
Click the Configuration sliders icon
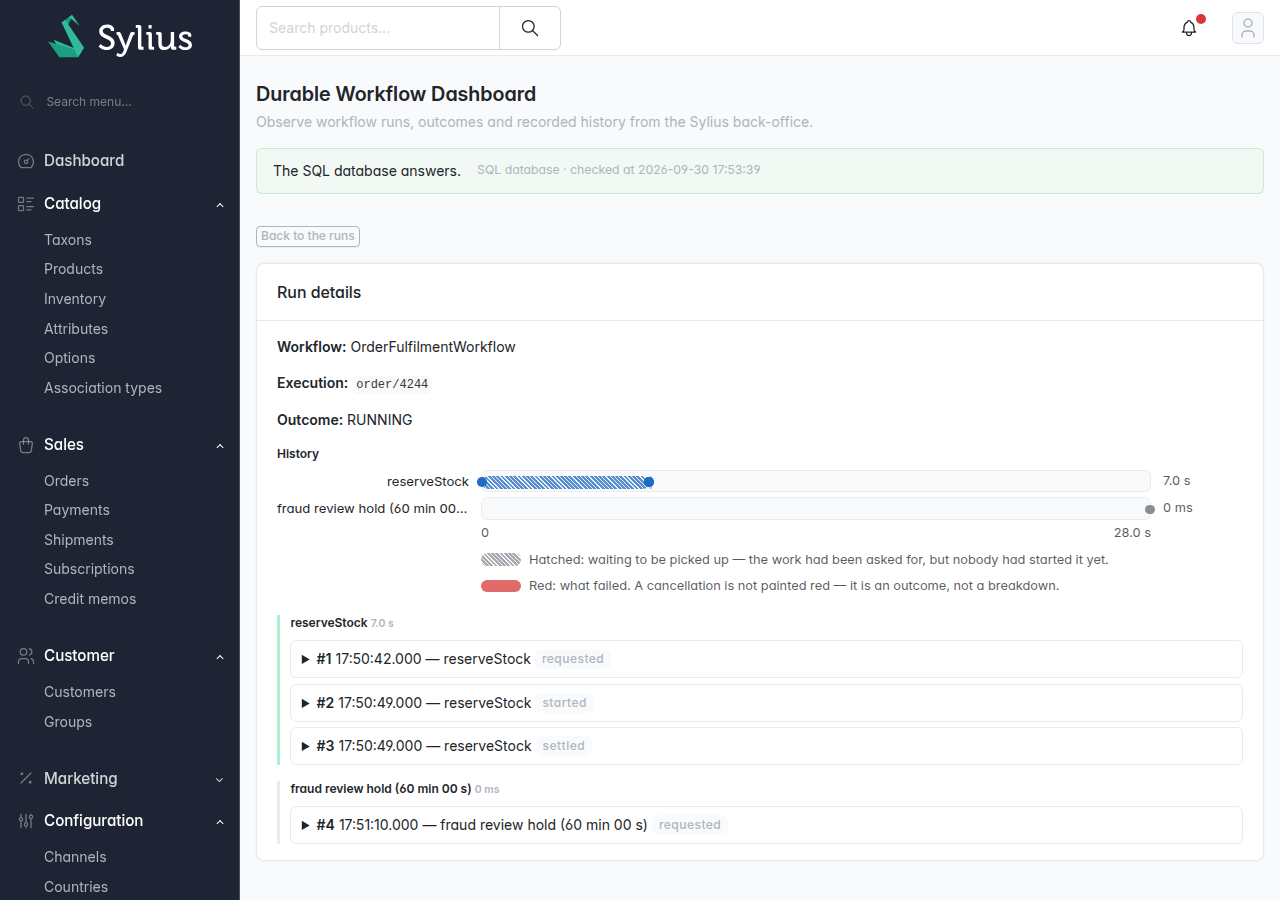[x=26, y=821]
